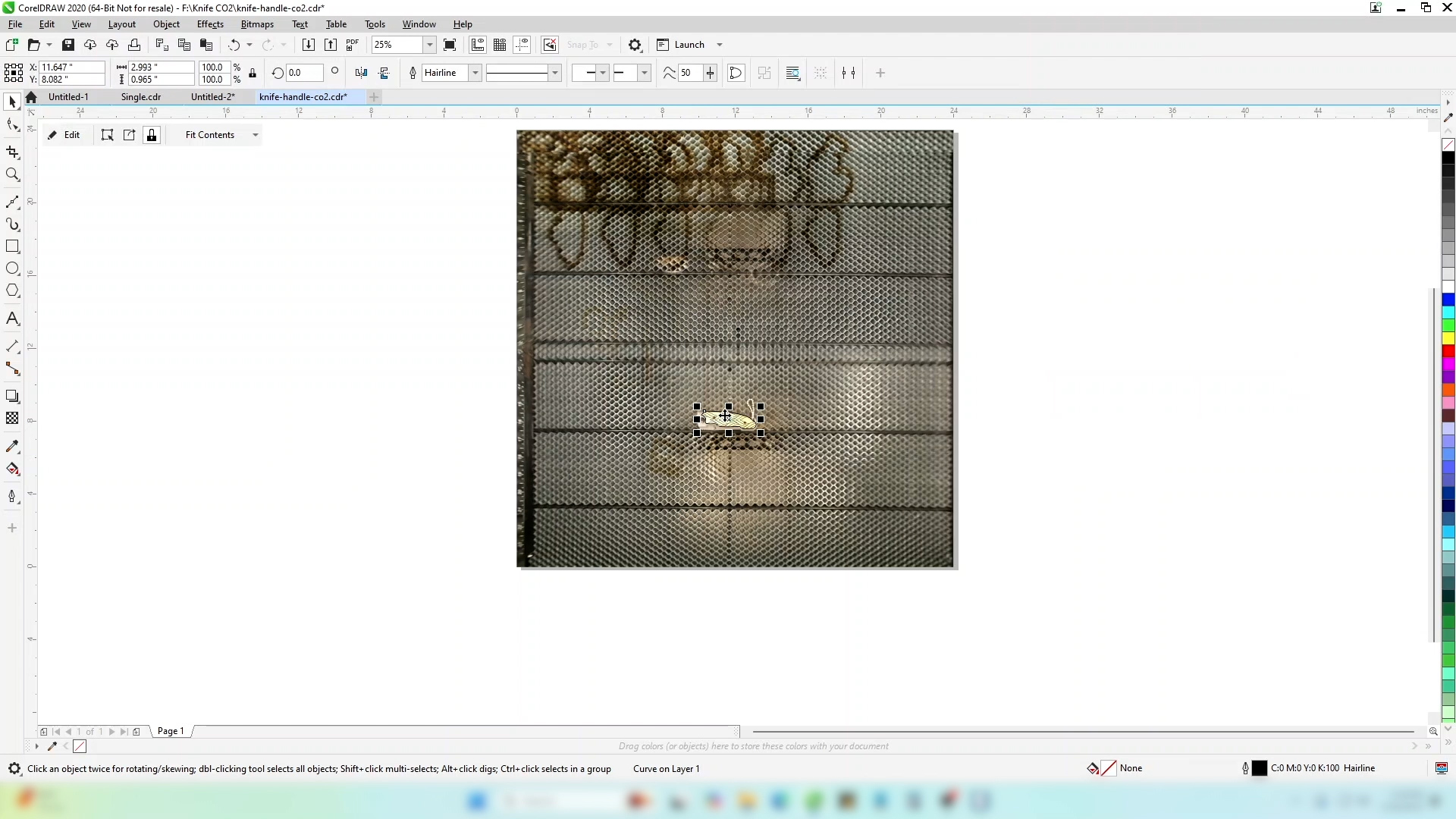
Task: Click the Edit PowerClip button
Action: [x=64, y=135]
